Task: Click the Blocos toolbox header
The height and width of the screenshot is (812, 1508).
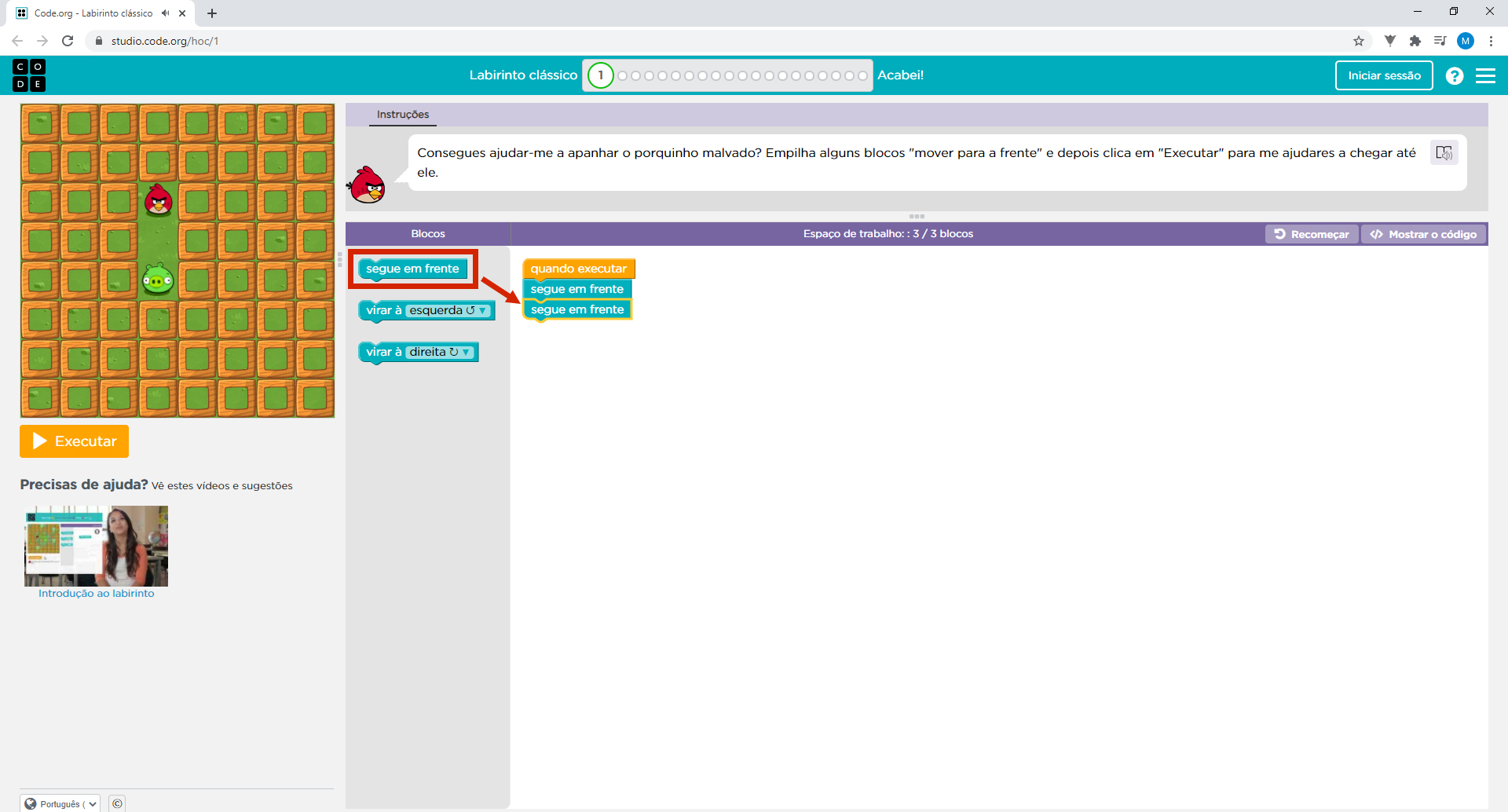Action: (x=428, y=234)
